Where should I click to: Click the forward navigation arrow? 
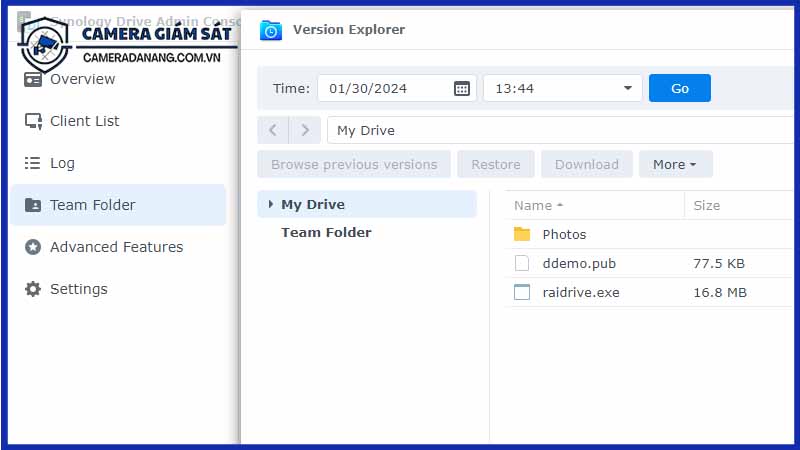(305, 130)
